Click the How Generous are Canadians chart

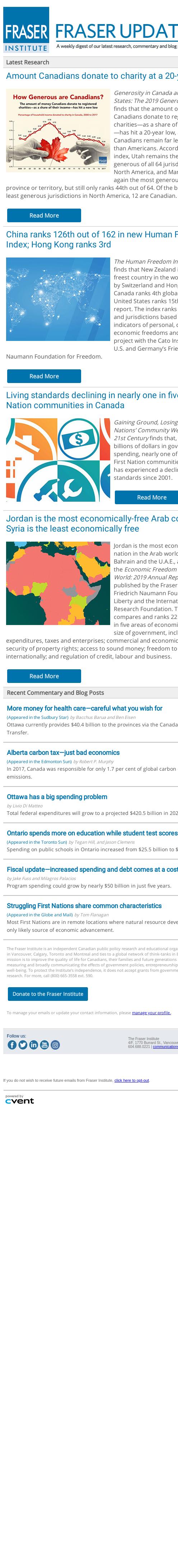pyautogui.click(x=58, y=130)
